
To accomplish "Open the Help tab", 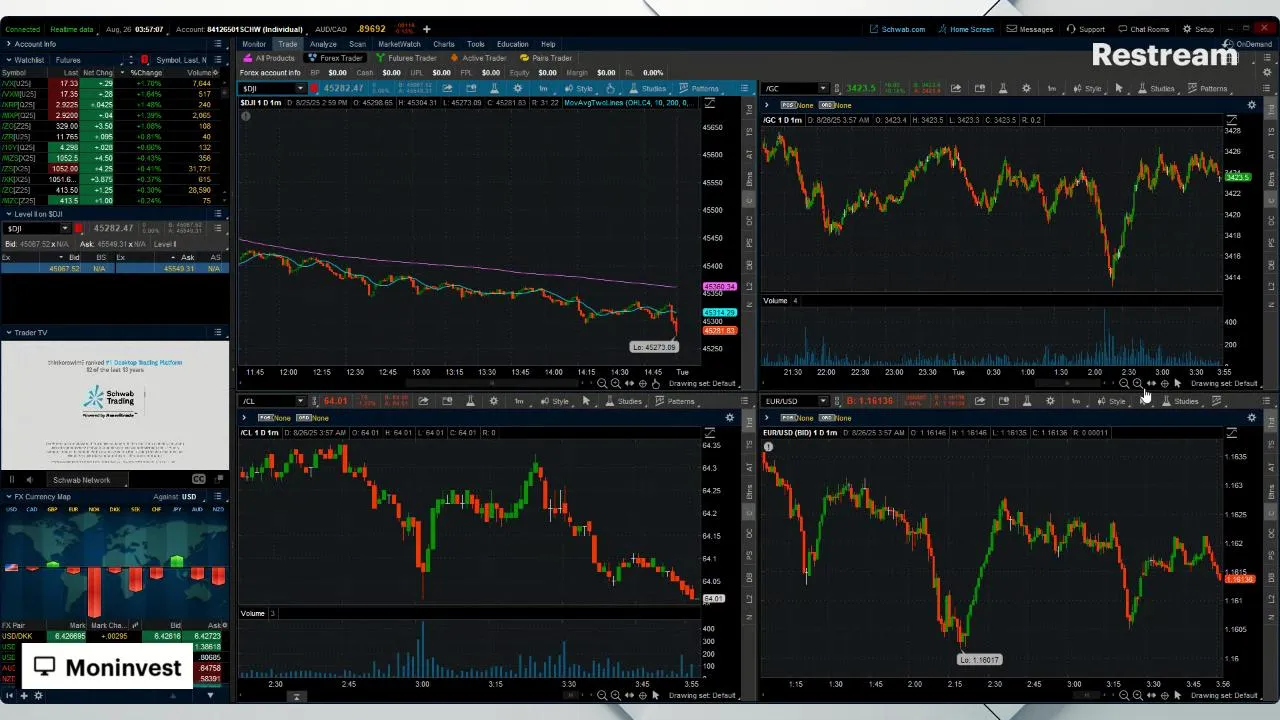I will click(x=548, y=44).
